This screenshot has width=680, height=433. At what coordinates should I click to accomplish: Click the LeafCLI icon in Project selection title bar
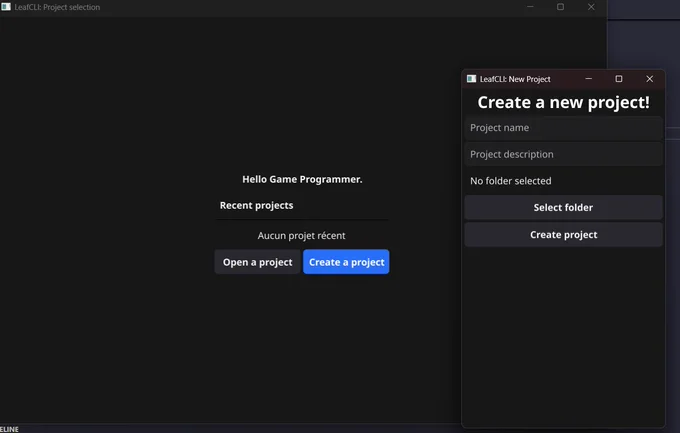coord(6,7)
